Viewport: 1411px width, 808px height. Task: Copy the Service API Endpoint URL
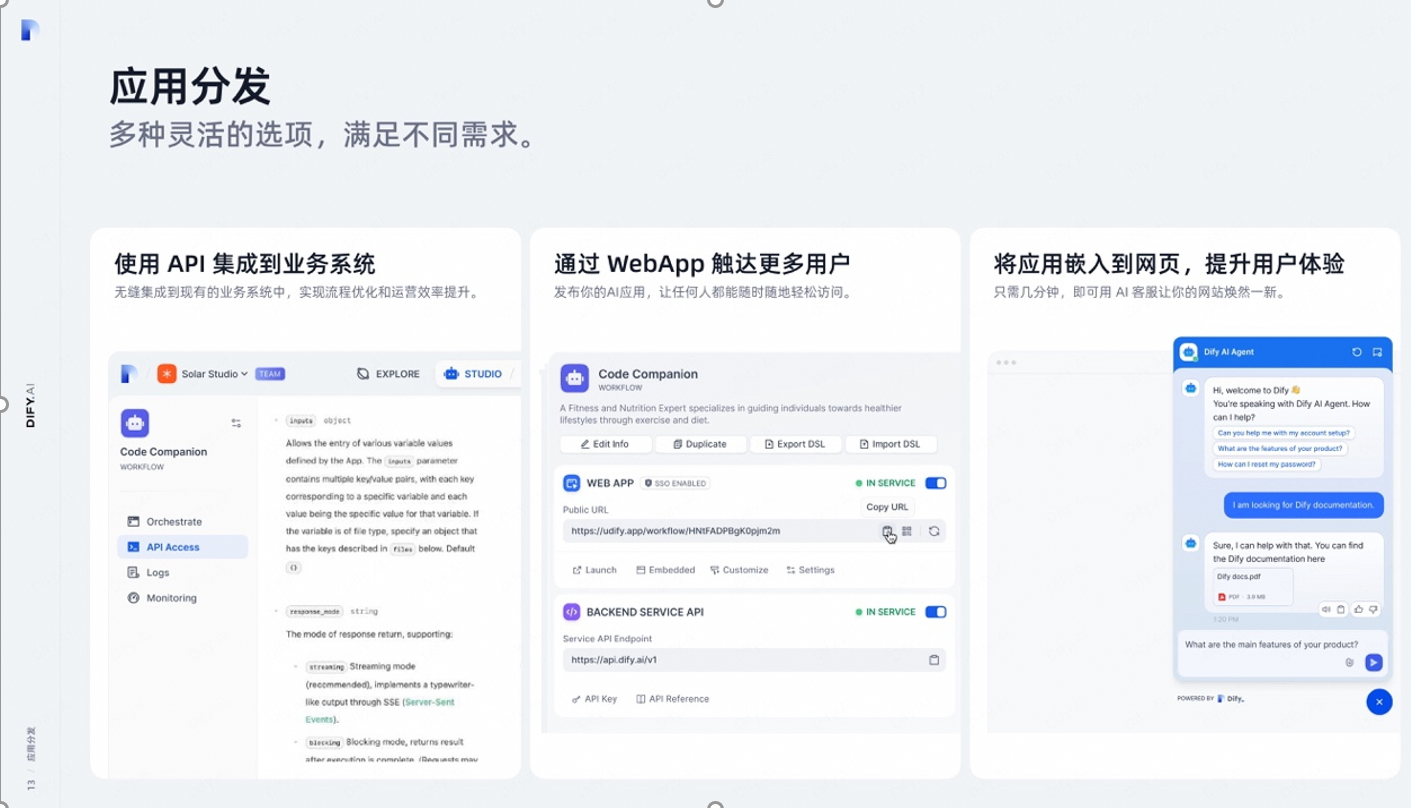(x=934, y=660)
